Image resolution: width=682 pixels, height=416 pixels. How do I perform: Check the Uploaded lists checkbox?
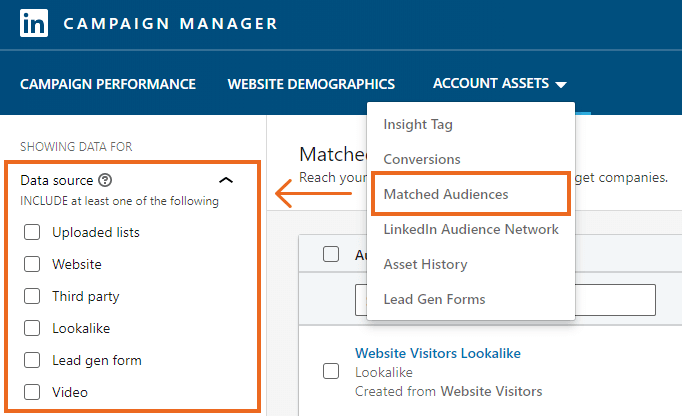coord(32,232)
